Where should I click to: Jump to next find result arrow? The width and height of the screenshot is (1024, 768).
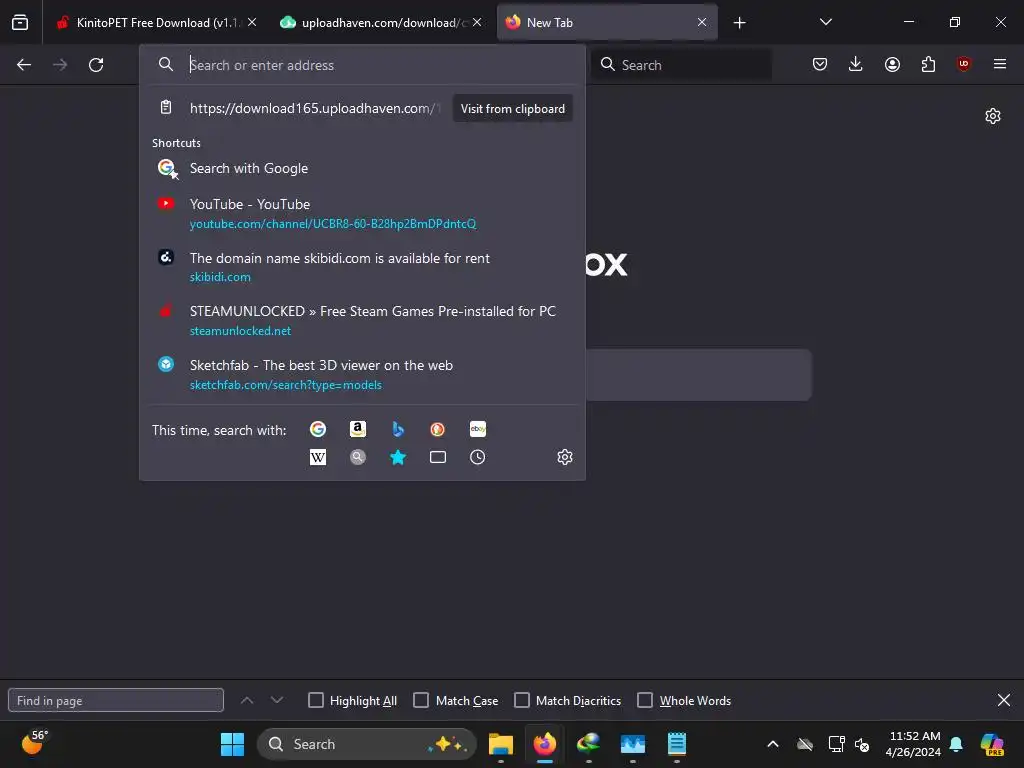tap(277, 700)
